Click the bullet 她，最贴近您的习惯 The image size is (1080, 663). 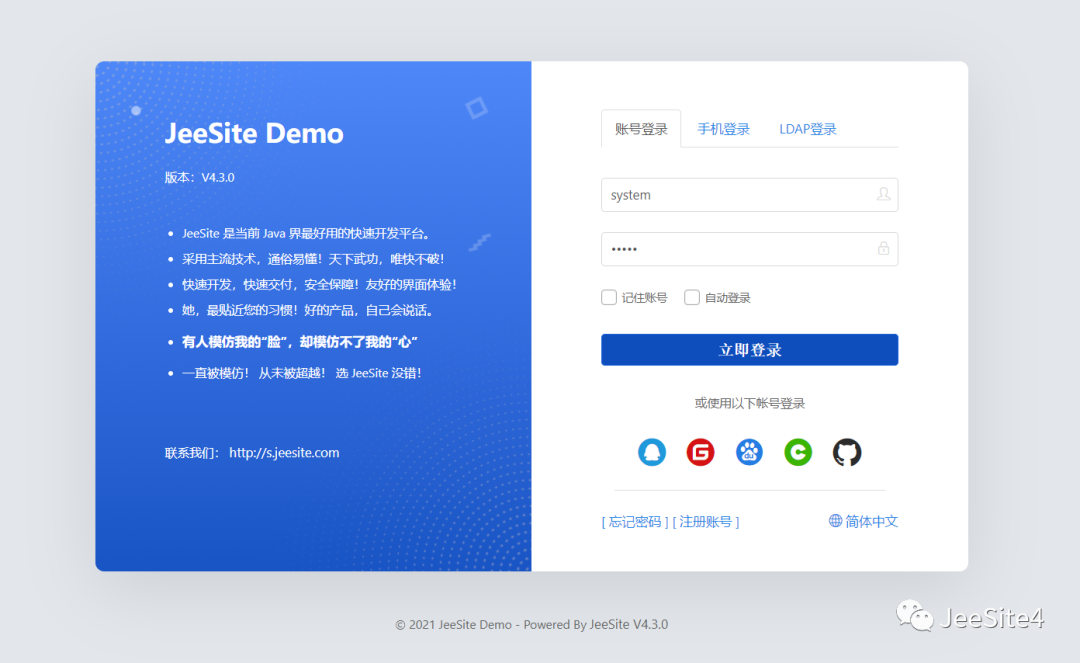pos(309,311)
